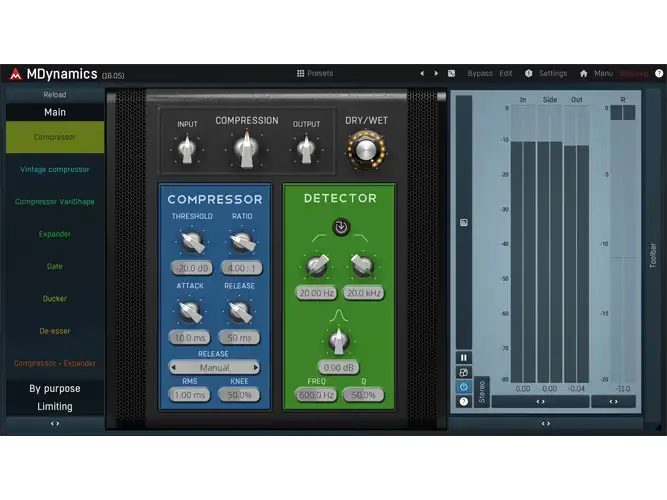Click the OUTPUT gain knob

coord(306,150)
